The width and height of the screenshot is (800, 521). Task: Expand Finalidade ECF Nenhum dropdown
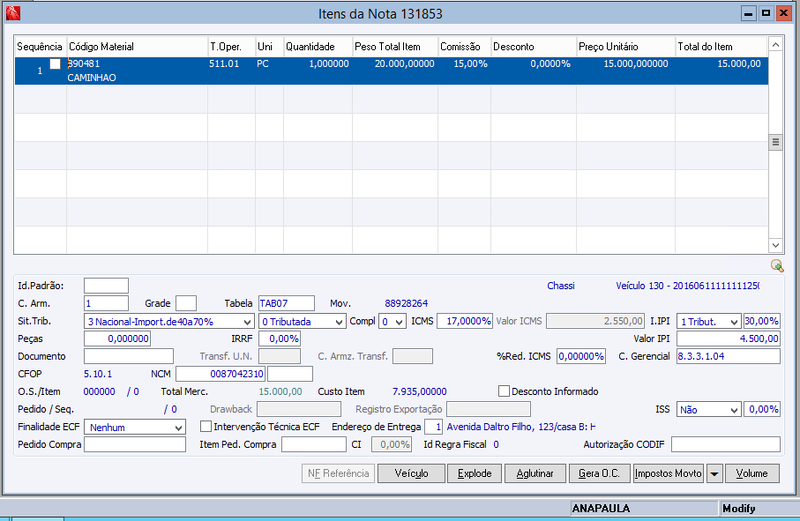[x=135, y=427]
